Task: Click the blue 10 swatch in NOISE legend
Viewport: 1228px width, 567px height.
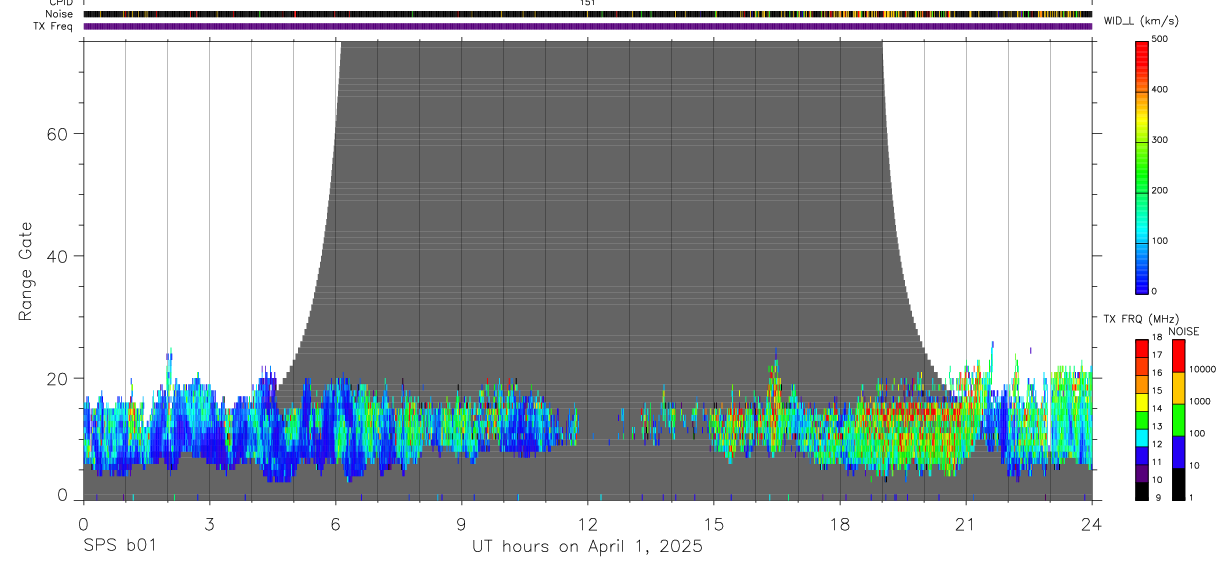Action: pos(1178,452)
